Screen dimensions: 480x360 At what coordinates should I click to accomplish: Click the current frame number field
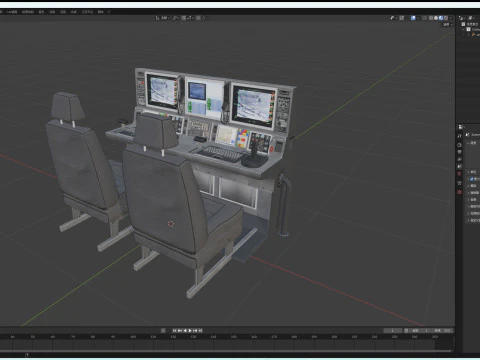(x=392, y=331)
